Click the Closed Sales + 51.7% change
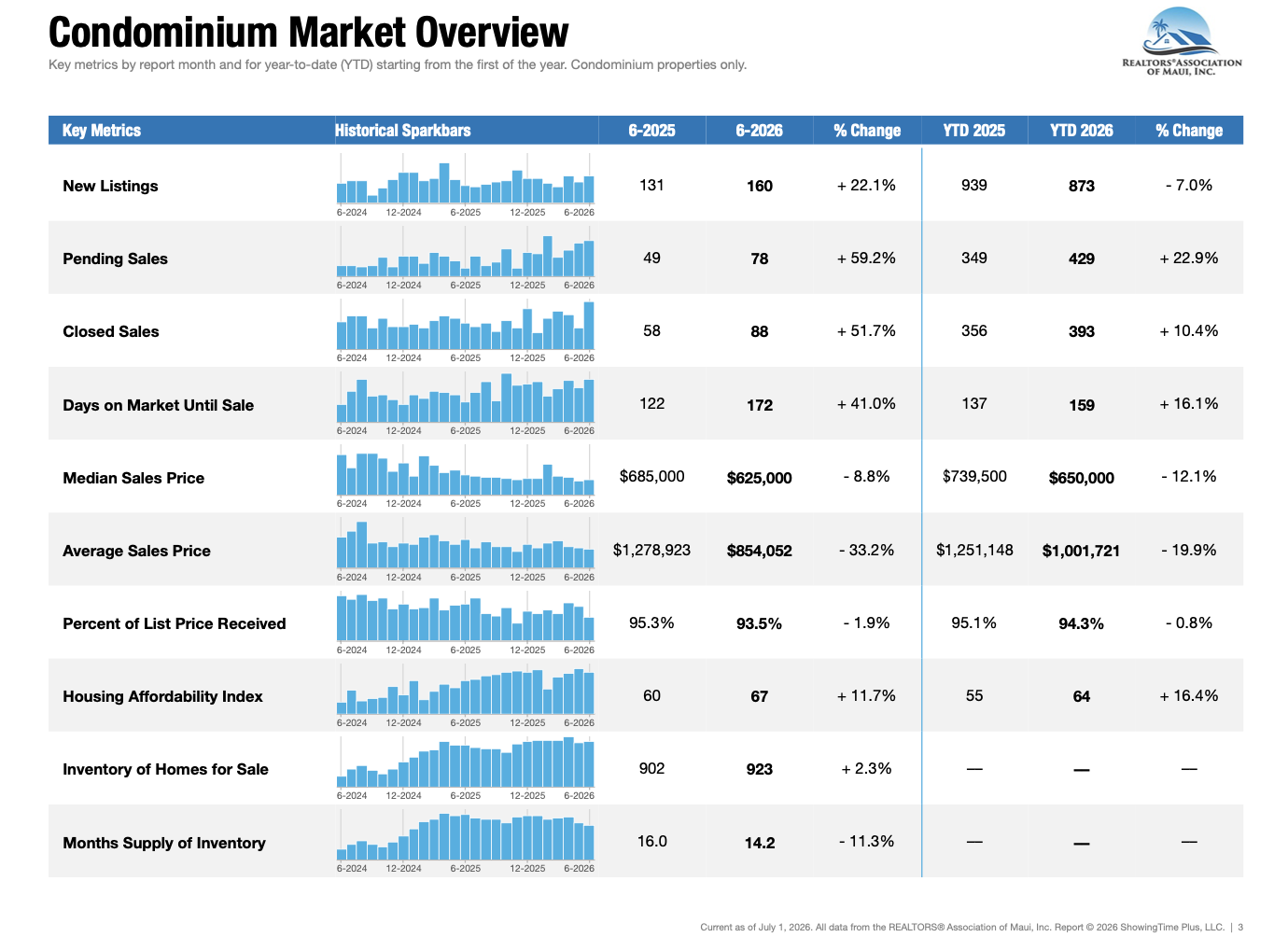1288x937 pixels. pyautogui.click(x=866, y=330)
